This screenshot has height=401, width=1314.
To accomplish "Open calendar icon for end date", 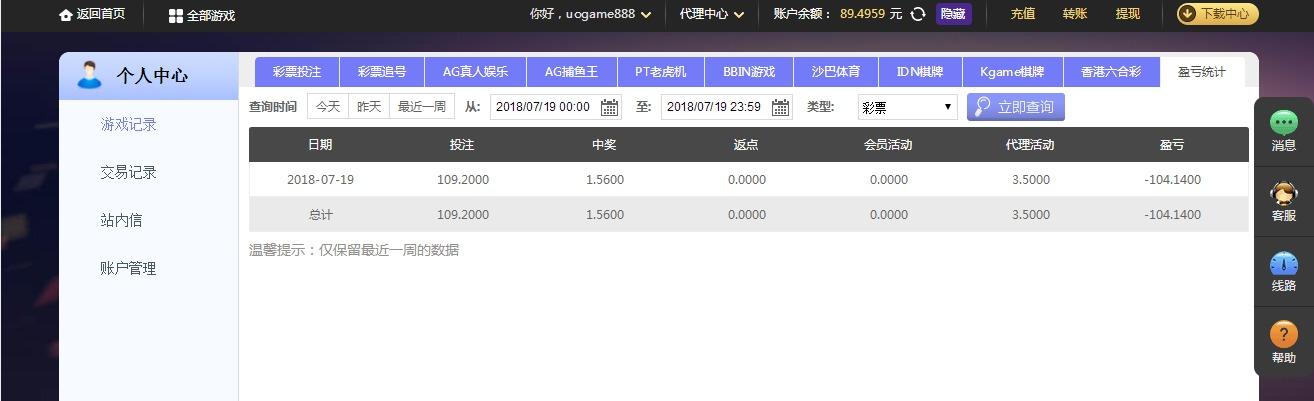I will coord(780,107).
